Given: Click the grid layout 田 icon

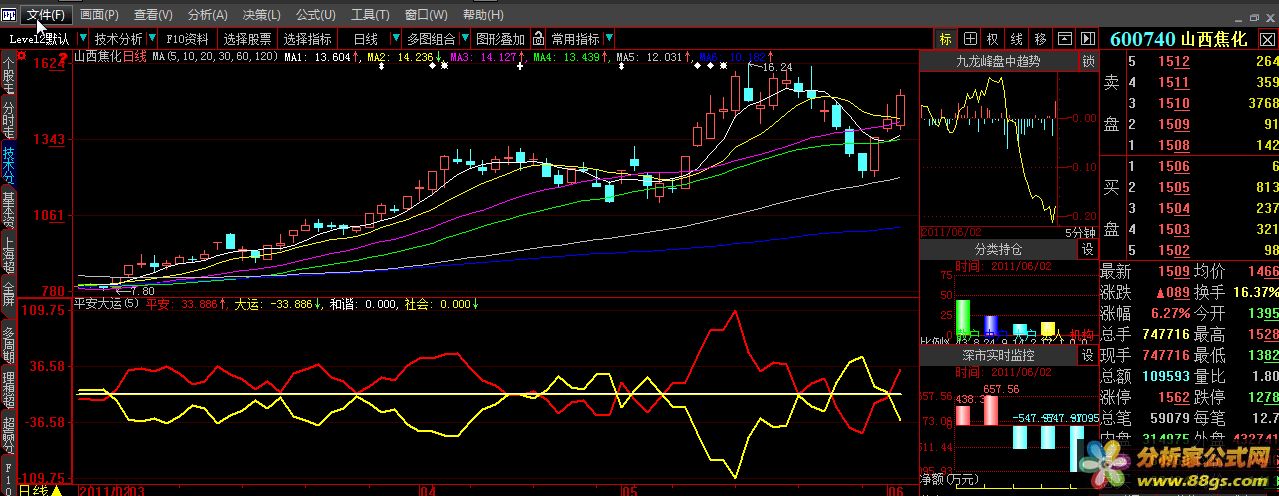Looking at the screenshot, I should click(x=969, y=39).
